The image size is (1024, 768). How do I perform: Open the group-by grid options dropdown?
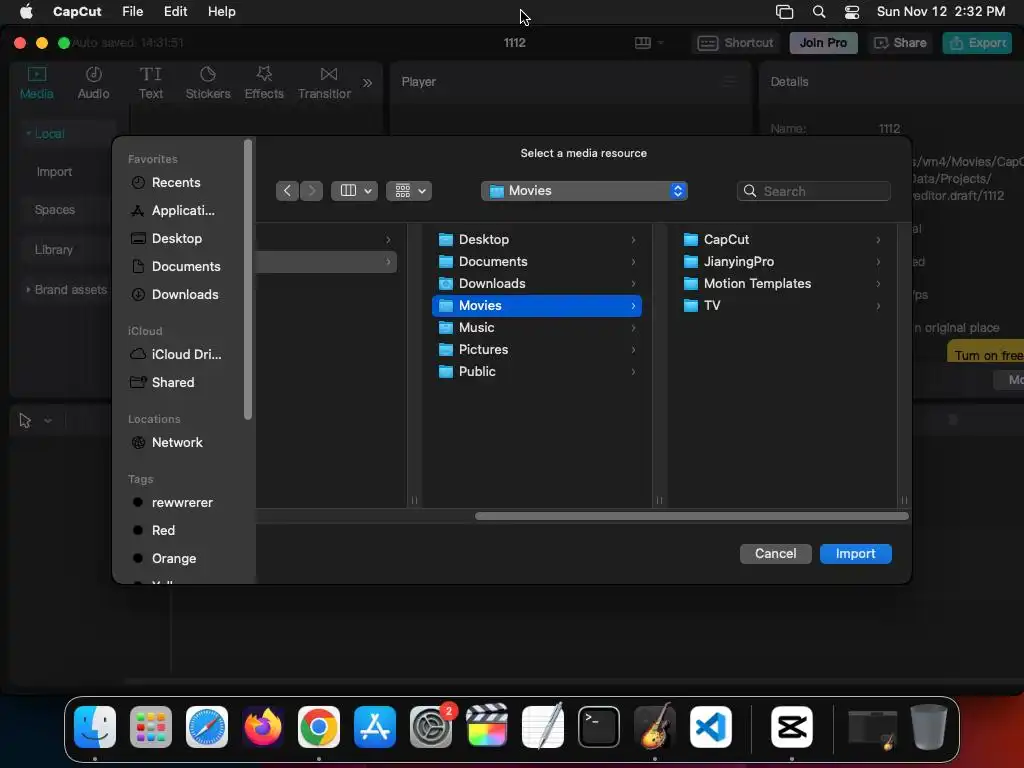[409, 191]
